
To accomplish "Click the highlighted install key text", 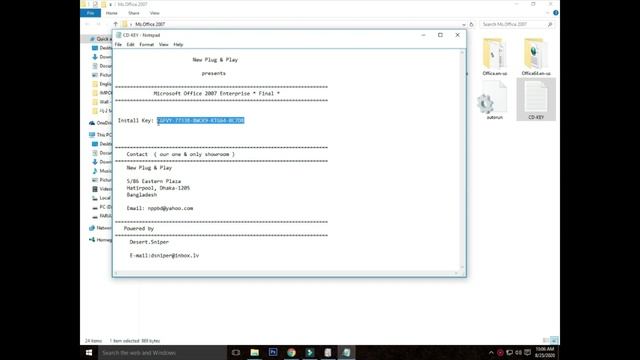I will tap(201, 120).
